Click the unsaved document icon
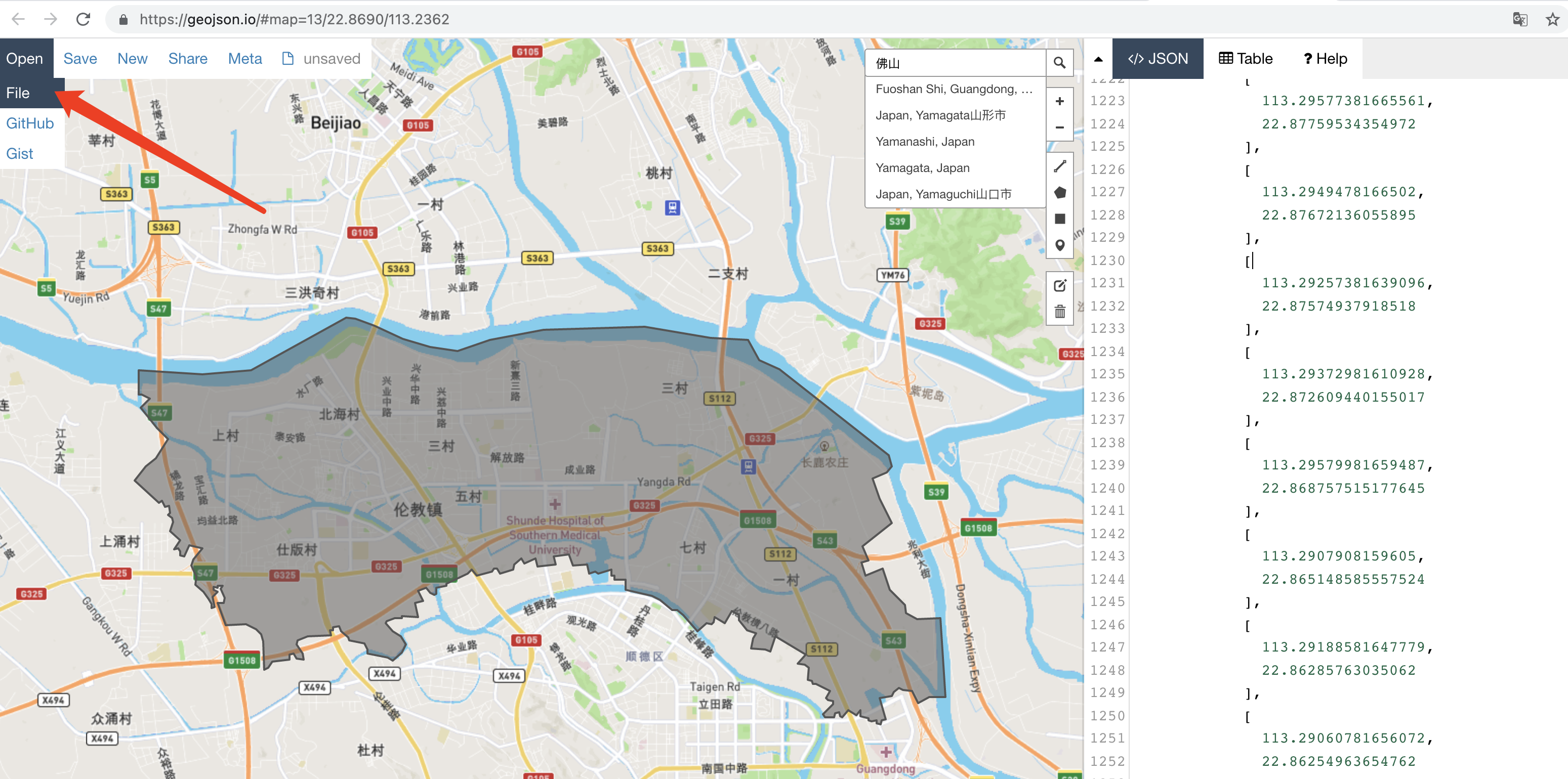 [x=288, y=58]
